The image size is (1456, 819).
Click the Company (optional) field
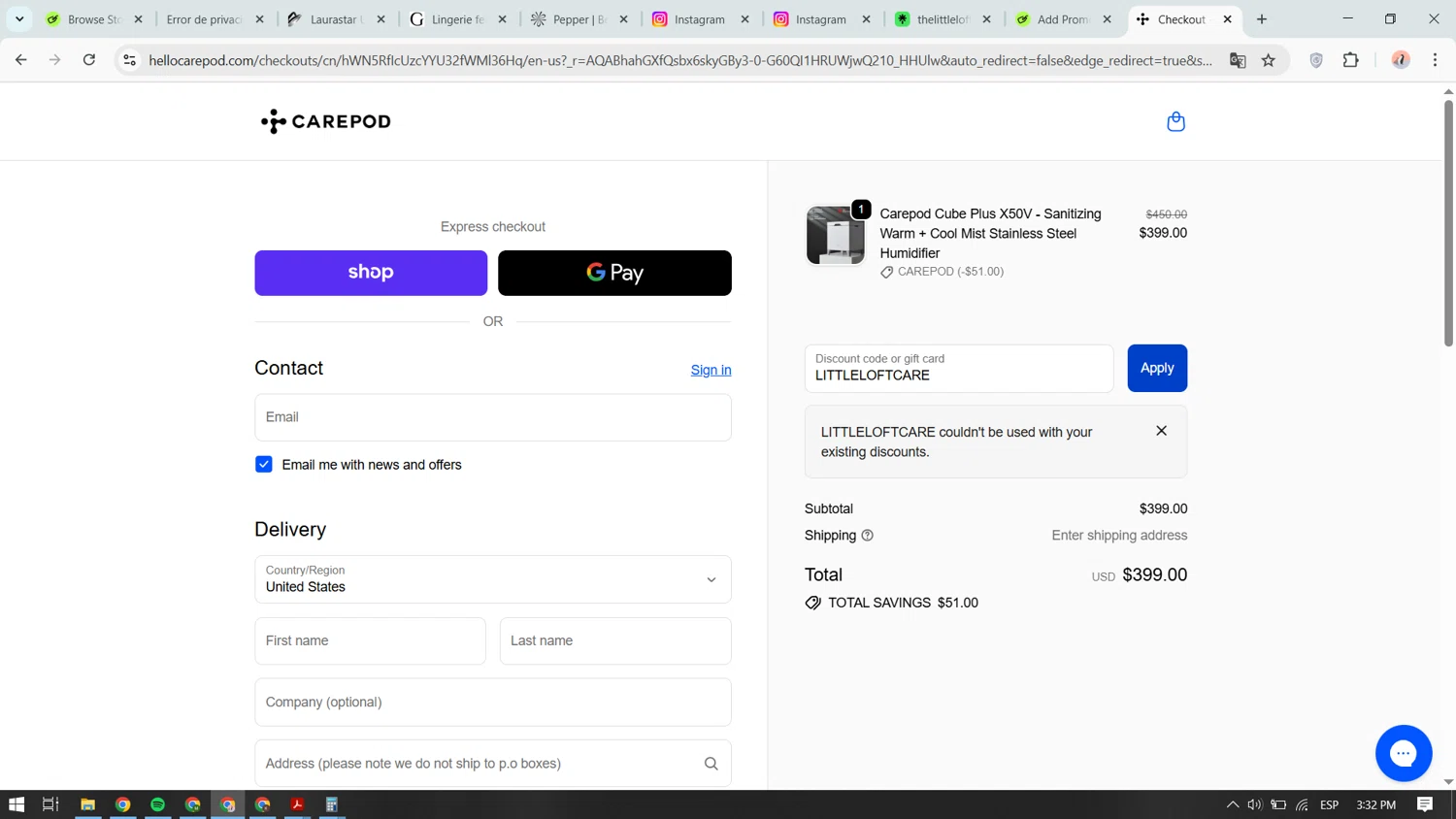click(x=493, y=703)
